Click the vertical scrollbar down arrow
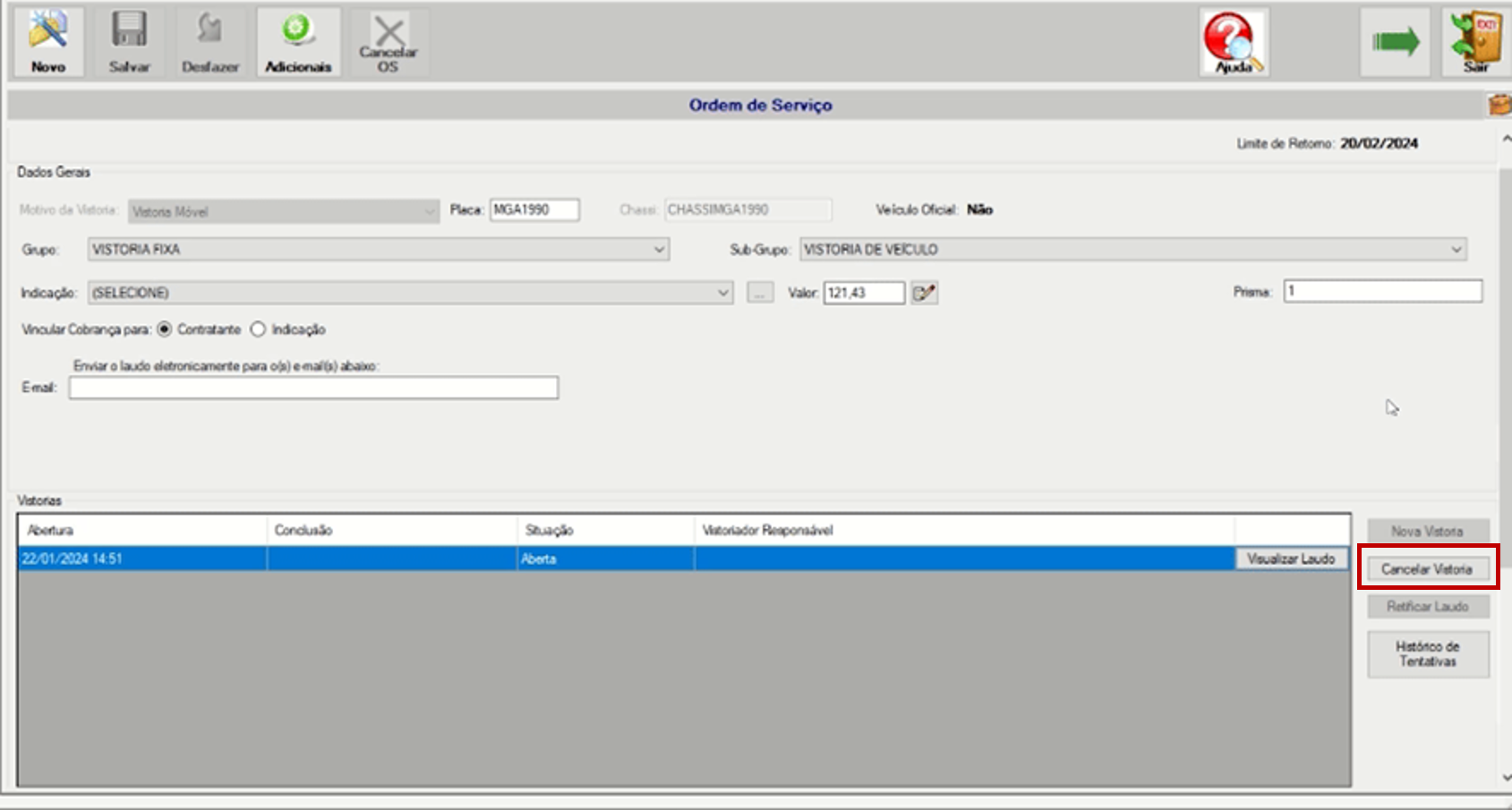Image resolution: width=1512 pixels, height=810 pixels. 1506,778
